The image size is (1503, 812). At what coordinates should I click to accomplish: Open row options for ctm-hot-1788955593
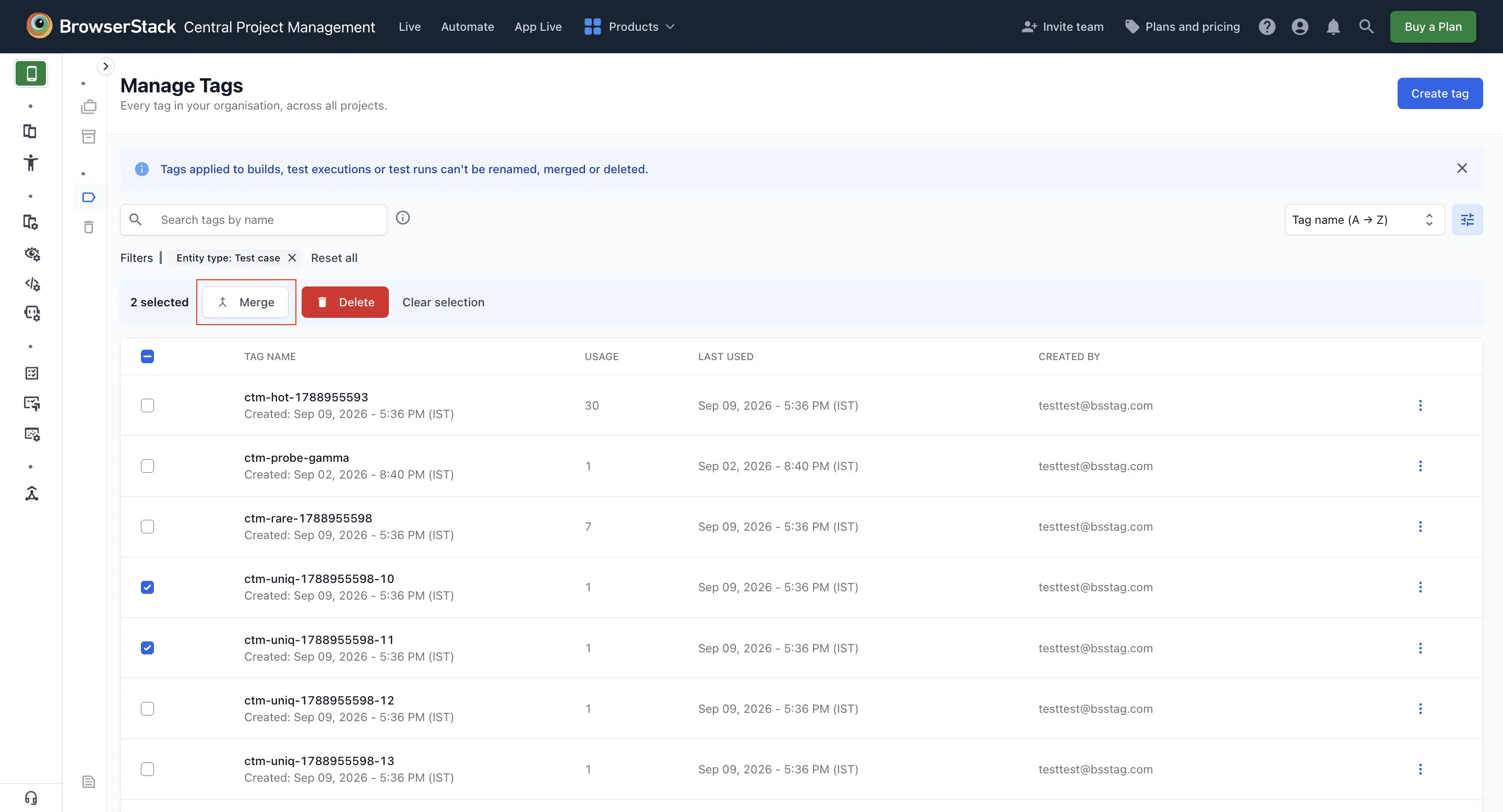coord(1420,405)
